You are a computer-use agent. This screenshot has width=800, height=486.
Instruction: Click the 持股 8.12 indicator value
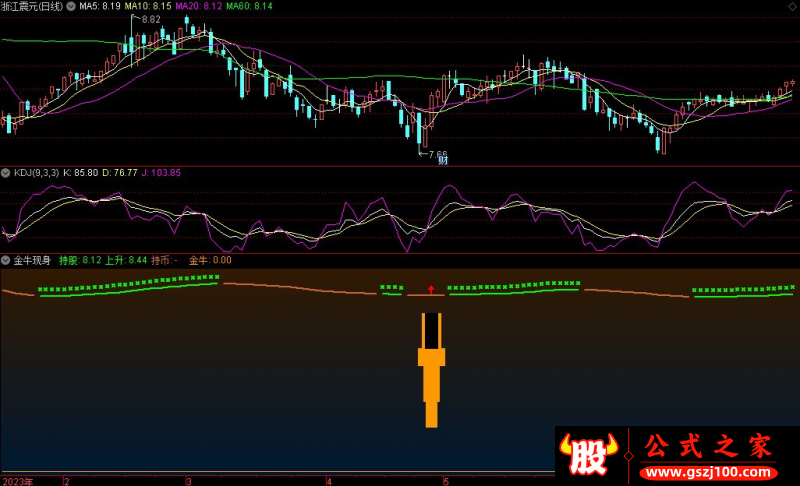(80, 259)
